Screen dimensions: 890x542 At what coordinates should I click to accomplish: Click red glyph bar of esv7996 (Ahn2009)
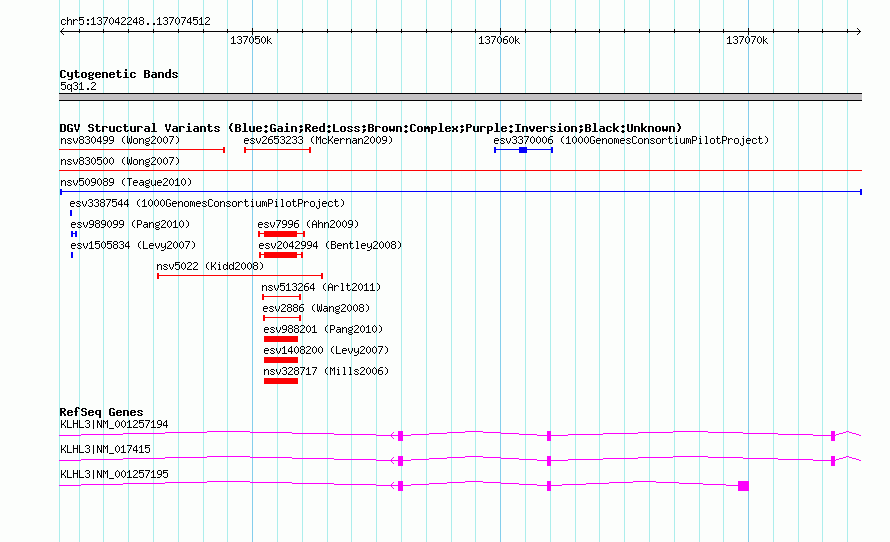point(280,234)
